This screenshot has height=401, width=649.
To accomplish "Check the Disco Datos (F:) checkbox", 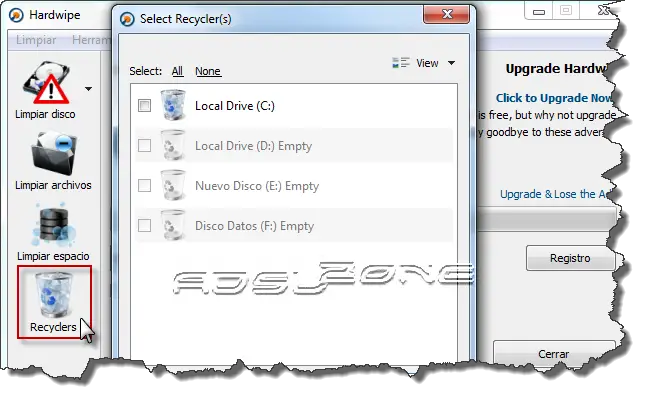I will (x=144, y=226).
